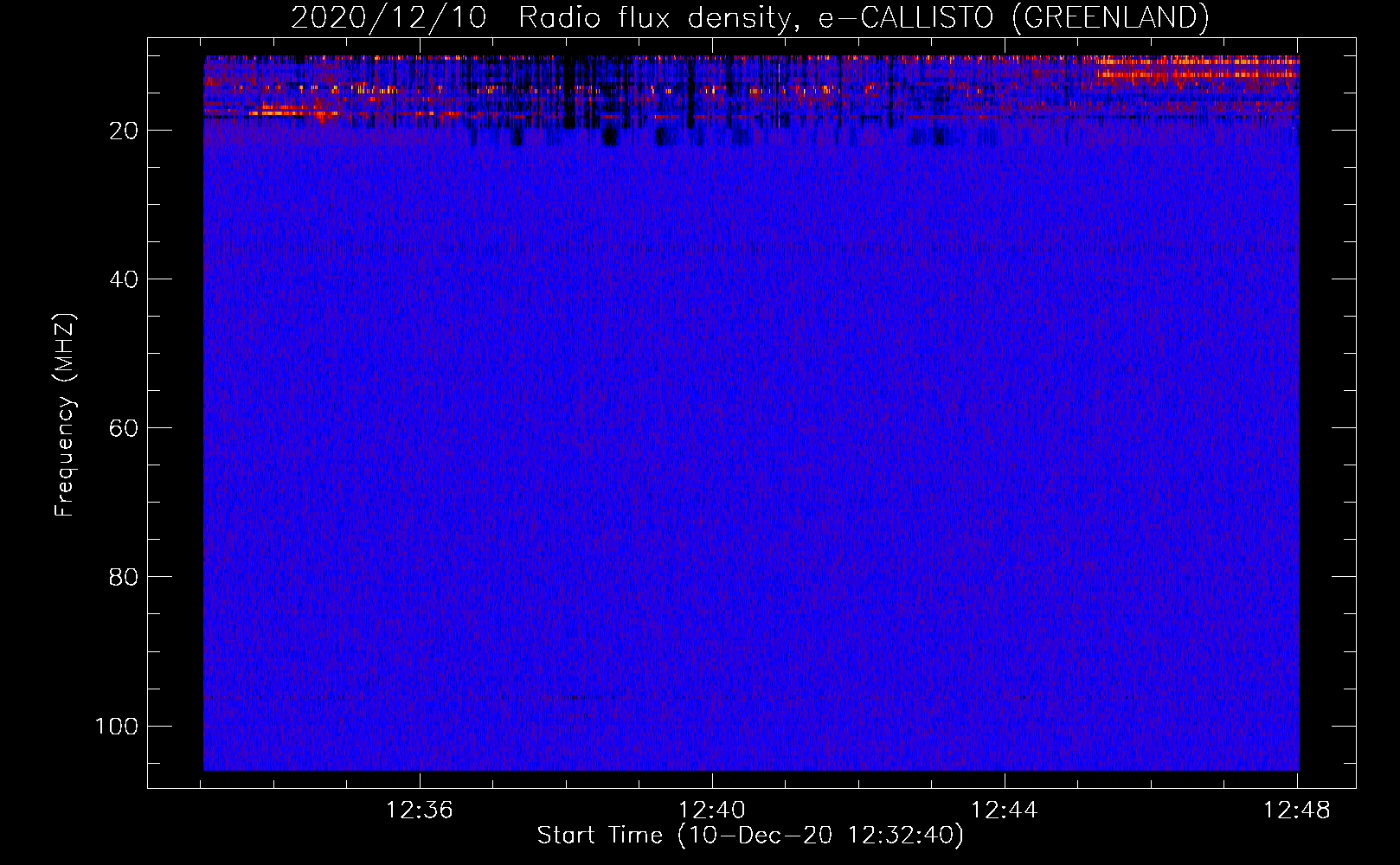Click the 100 frequency tick label

(117, 726)
